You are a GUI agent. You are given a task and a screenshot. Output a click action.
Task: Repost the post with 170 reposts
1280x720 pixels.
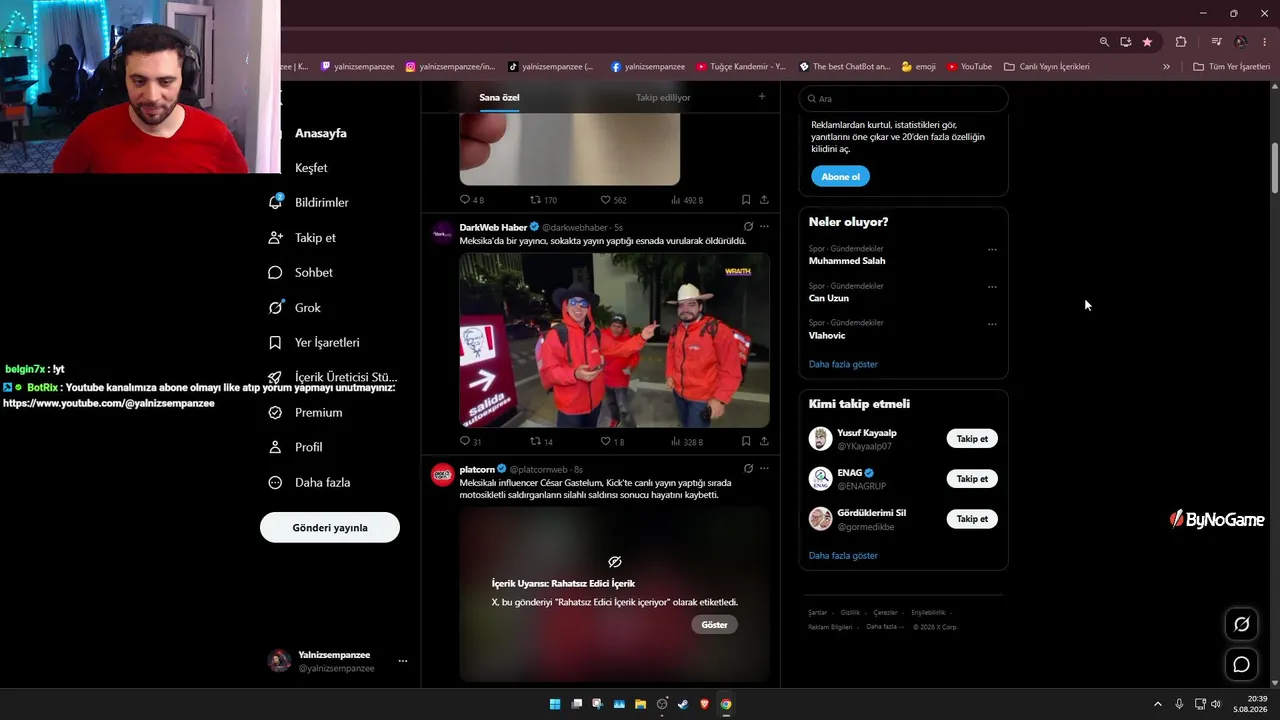(x=543, y=200)
